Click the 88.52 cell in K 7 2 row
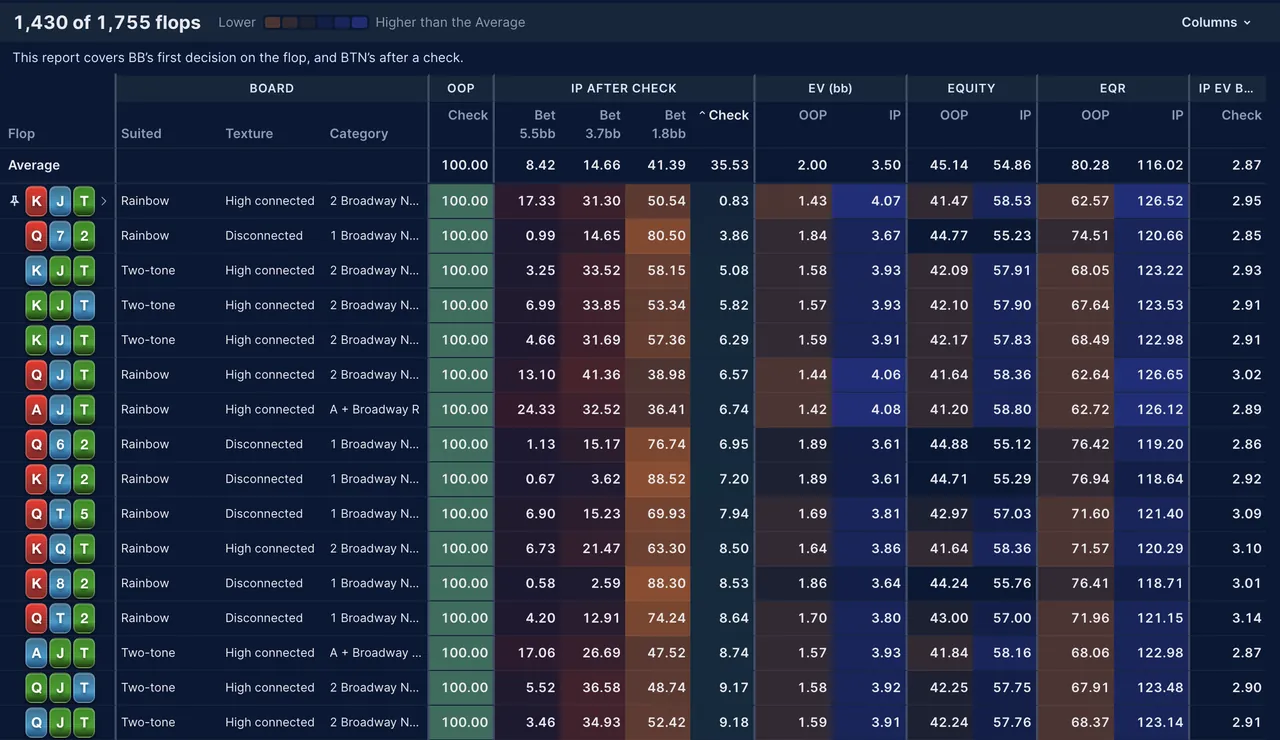The height and width of the screenshot is (740, 1280). tap(658, 479)
